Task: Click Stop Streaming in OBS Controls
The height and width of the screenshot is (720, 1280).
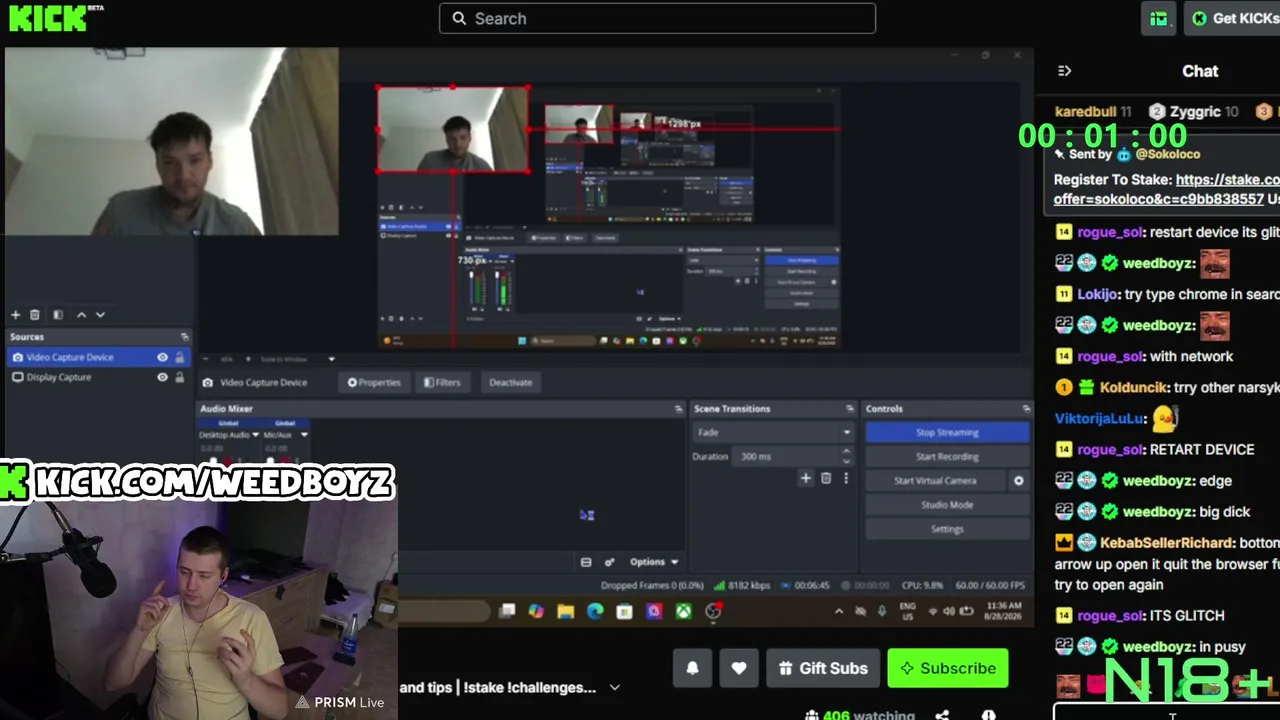Action: point(947,432)
